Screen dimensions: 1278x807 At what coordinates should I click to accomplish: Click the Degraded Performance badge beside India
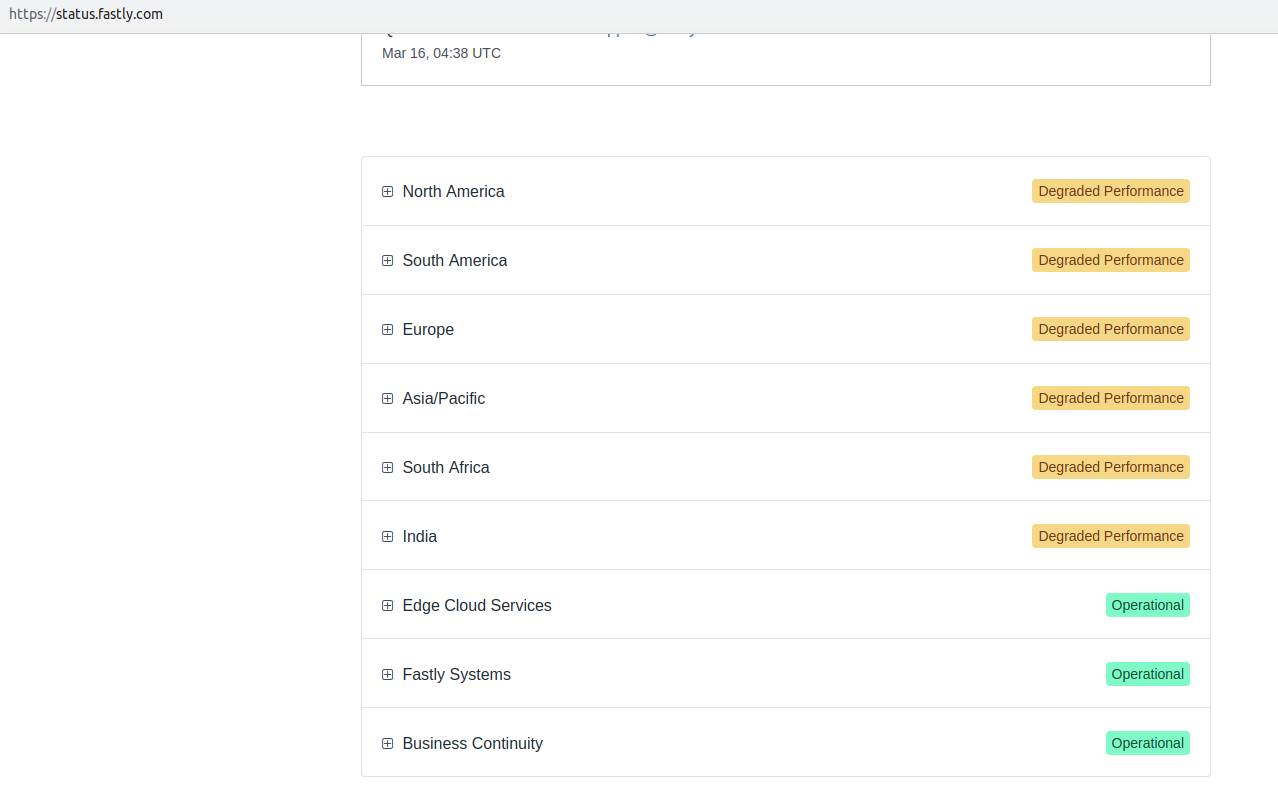(x=1110, y=536)
